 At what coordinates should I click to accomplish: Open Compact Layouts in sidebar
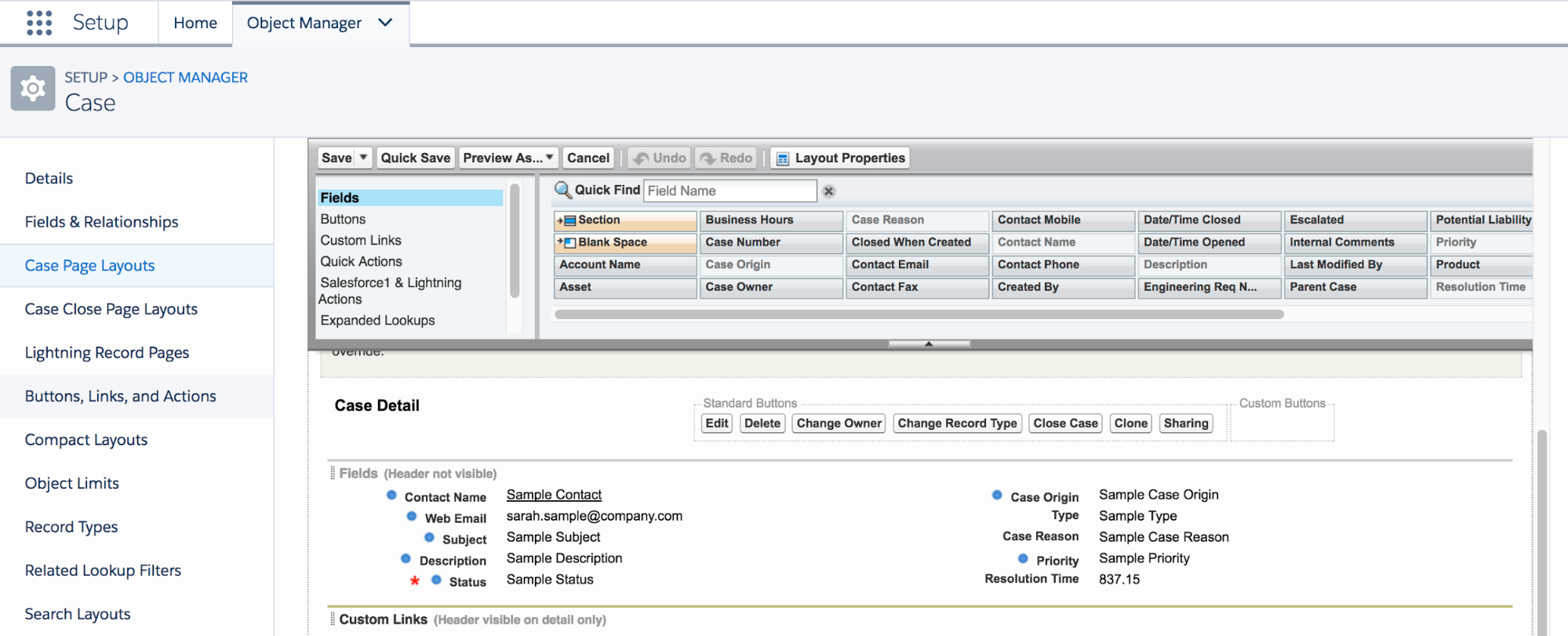pos(85,440)
